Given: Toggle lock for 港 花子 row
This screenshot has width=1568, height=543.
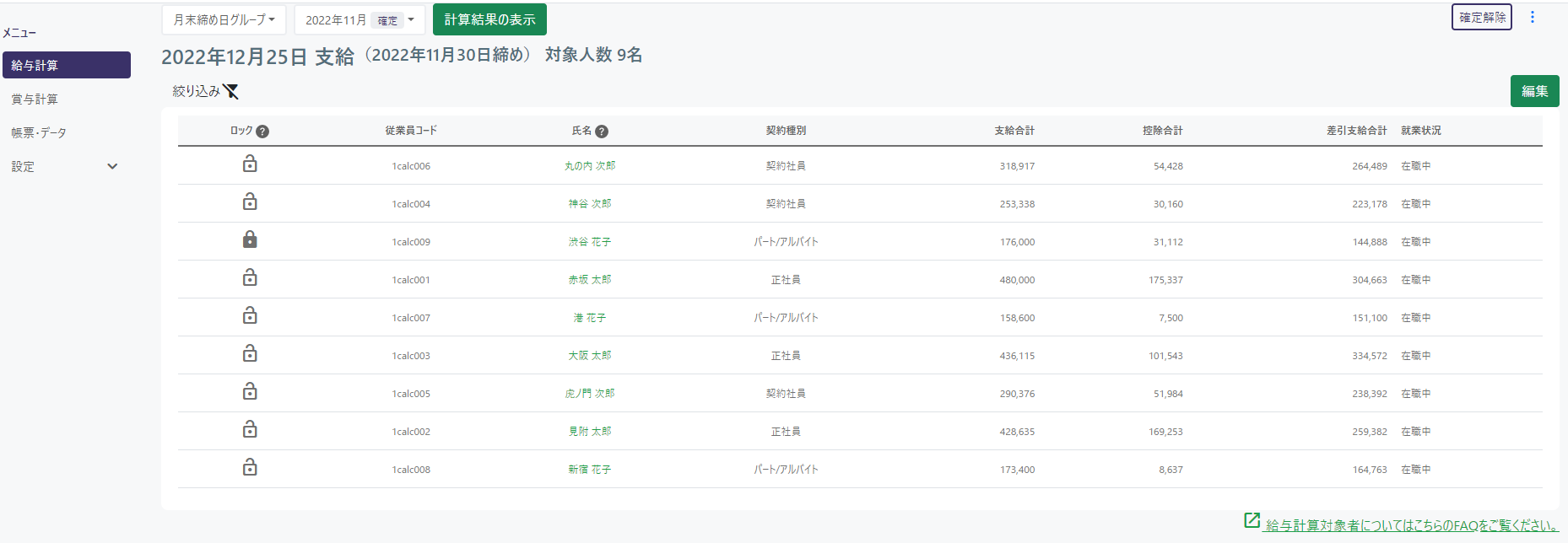Looking at the screenshot, I should 250,316.
